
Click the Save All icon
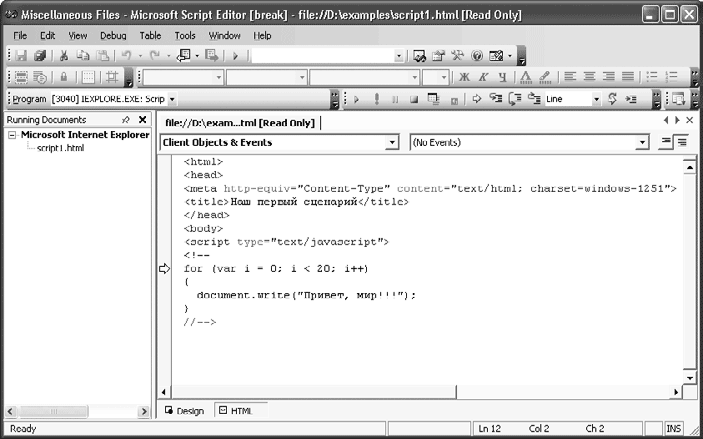[x=40, y=56]
